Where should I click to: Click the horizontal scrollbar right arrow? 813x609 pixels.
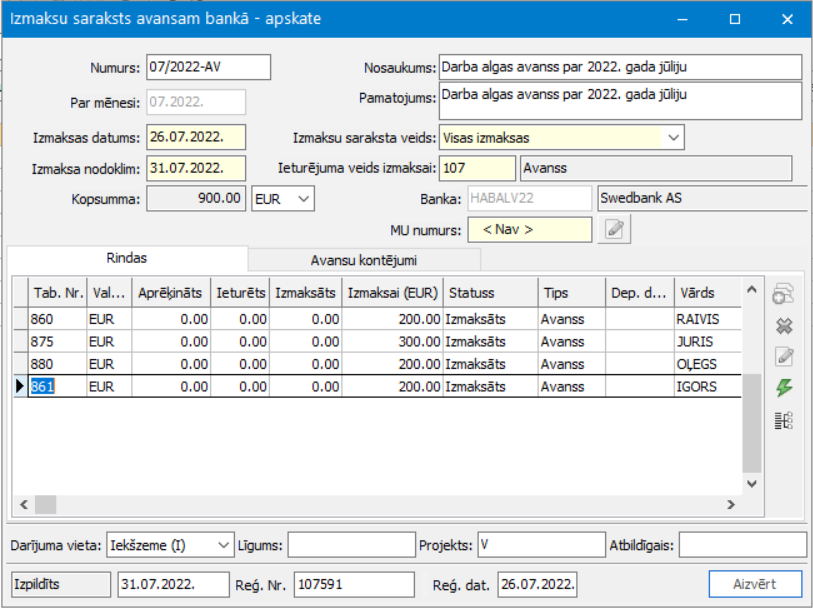tap(731, 504)
